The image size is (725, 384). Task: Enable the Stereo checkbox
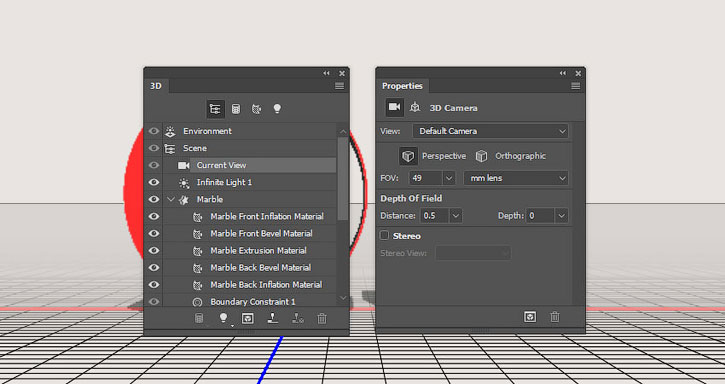[384, 235]
